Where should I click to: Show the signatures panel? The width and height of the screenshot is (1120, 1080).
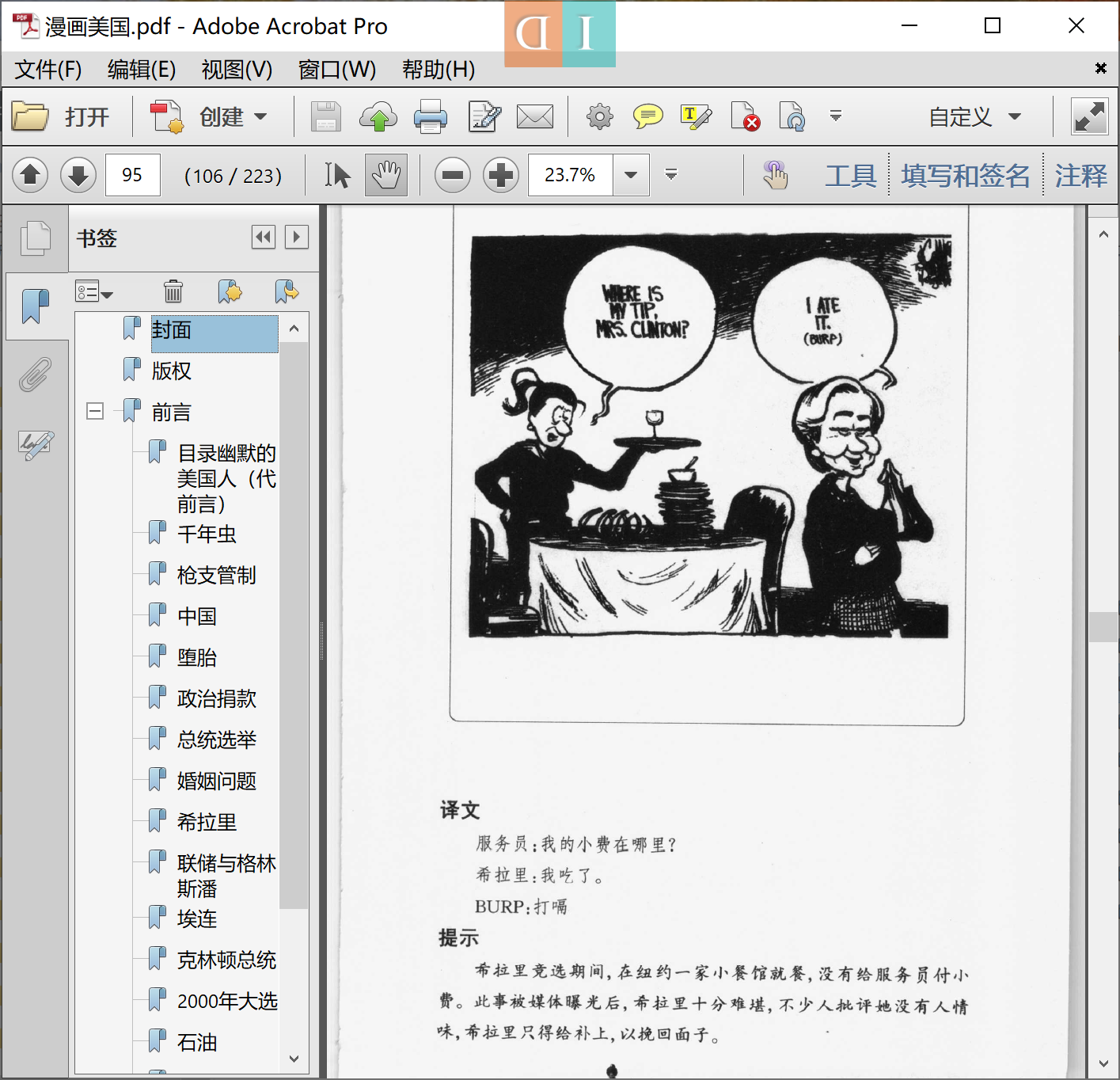click(36, 444)
